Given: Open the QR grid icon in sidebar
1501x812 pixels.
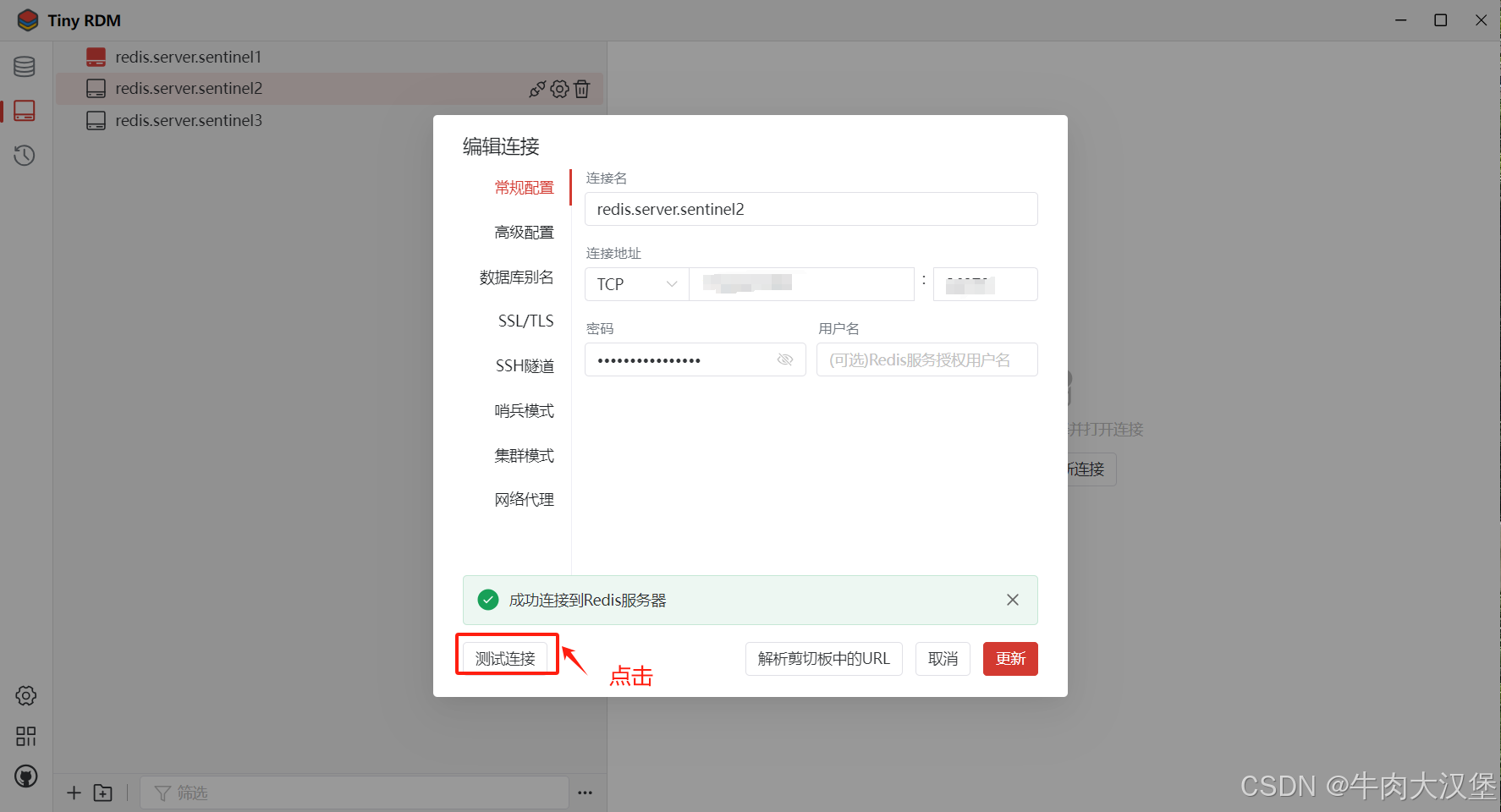Looking at the screenshot, I should pyautogui.click(x=26, y=736).
